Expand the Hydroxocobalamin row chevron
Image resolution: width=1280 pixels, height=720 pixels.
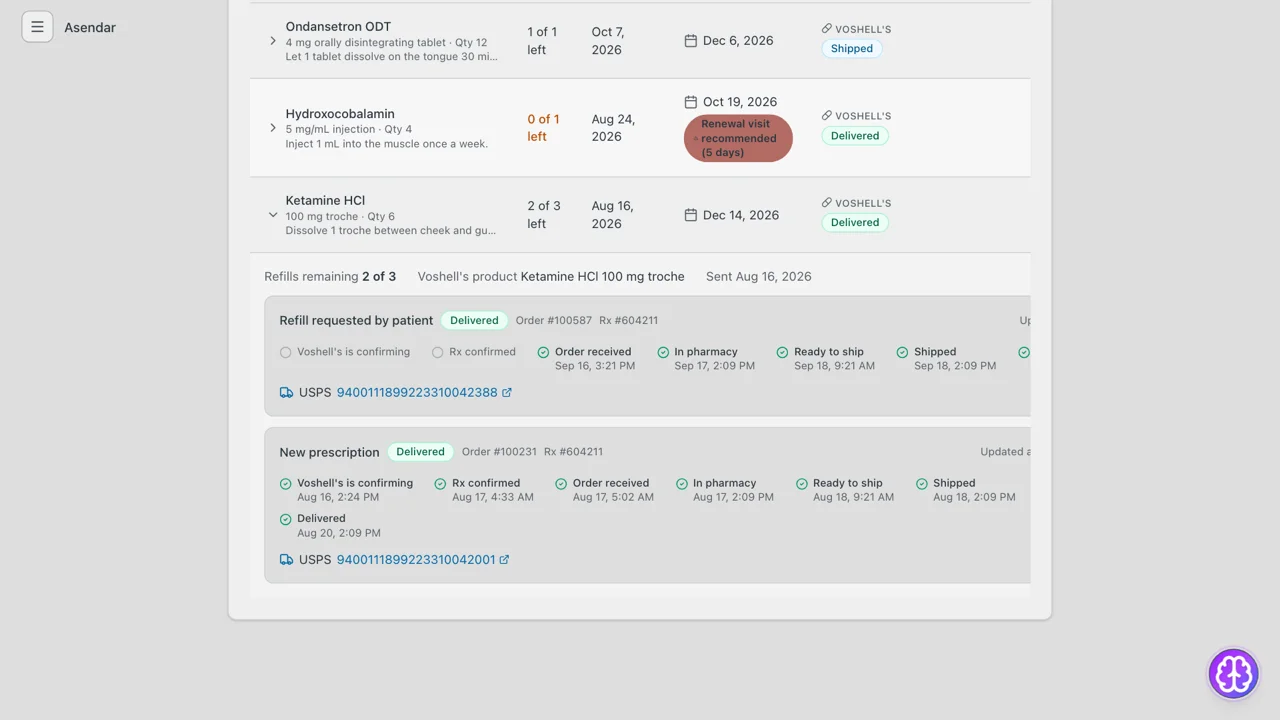273,128
